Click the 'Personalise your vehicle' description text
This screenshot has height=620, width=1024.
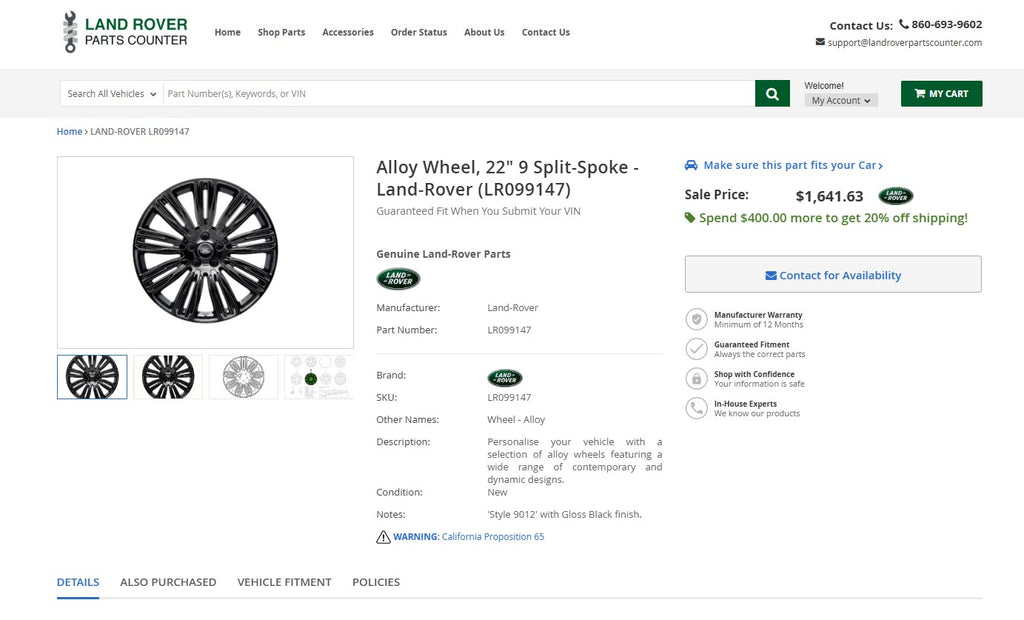575,461
